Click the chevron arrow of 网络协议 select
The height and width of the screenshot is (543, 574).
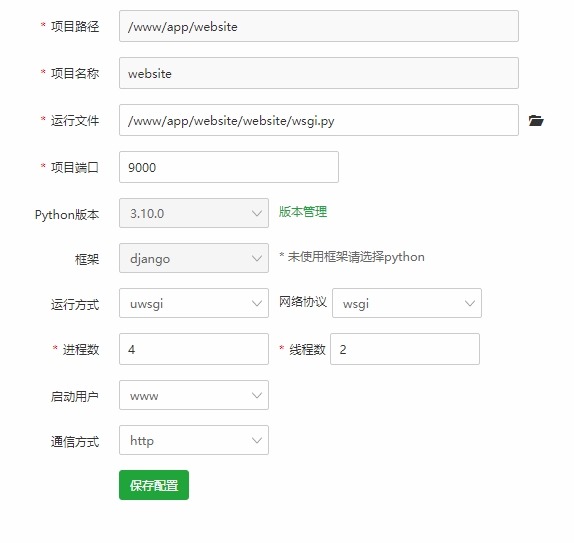click(x=470, y=303)
